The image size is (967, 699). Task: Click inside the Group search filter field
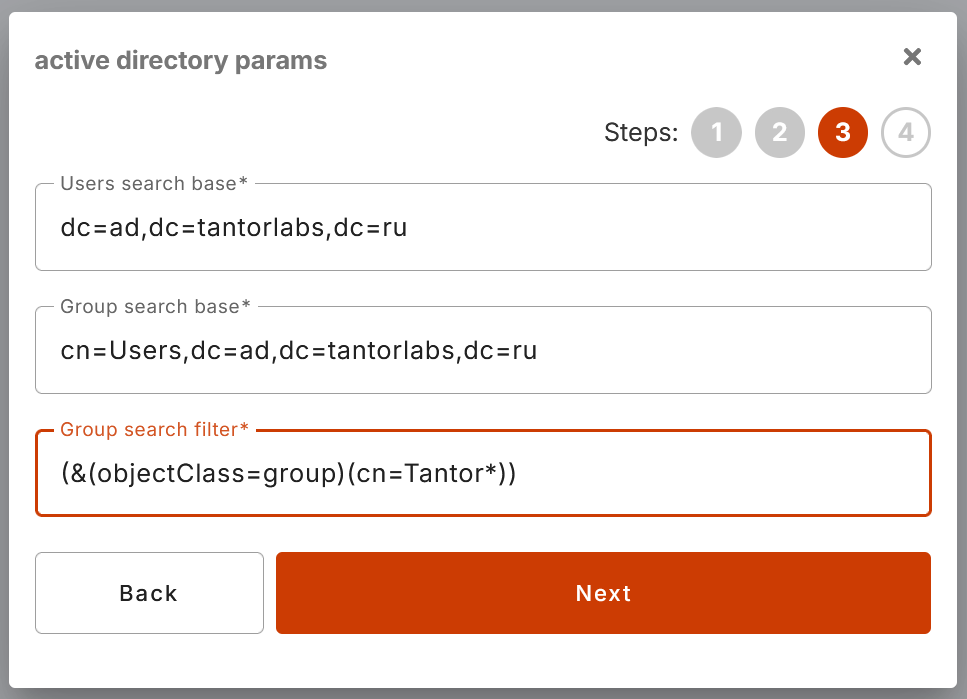484,473
